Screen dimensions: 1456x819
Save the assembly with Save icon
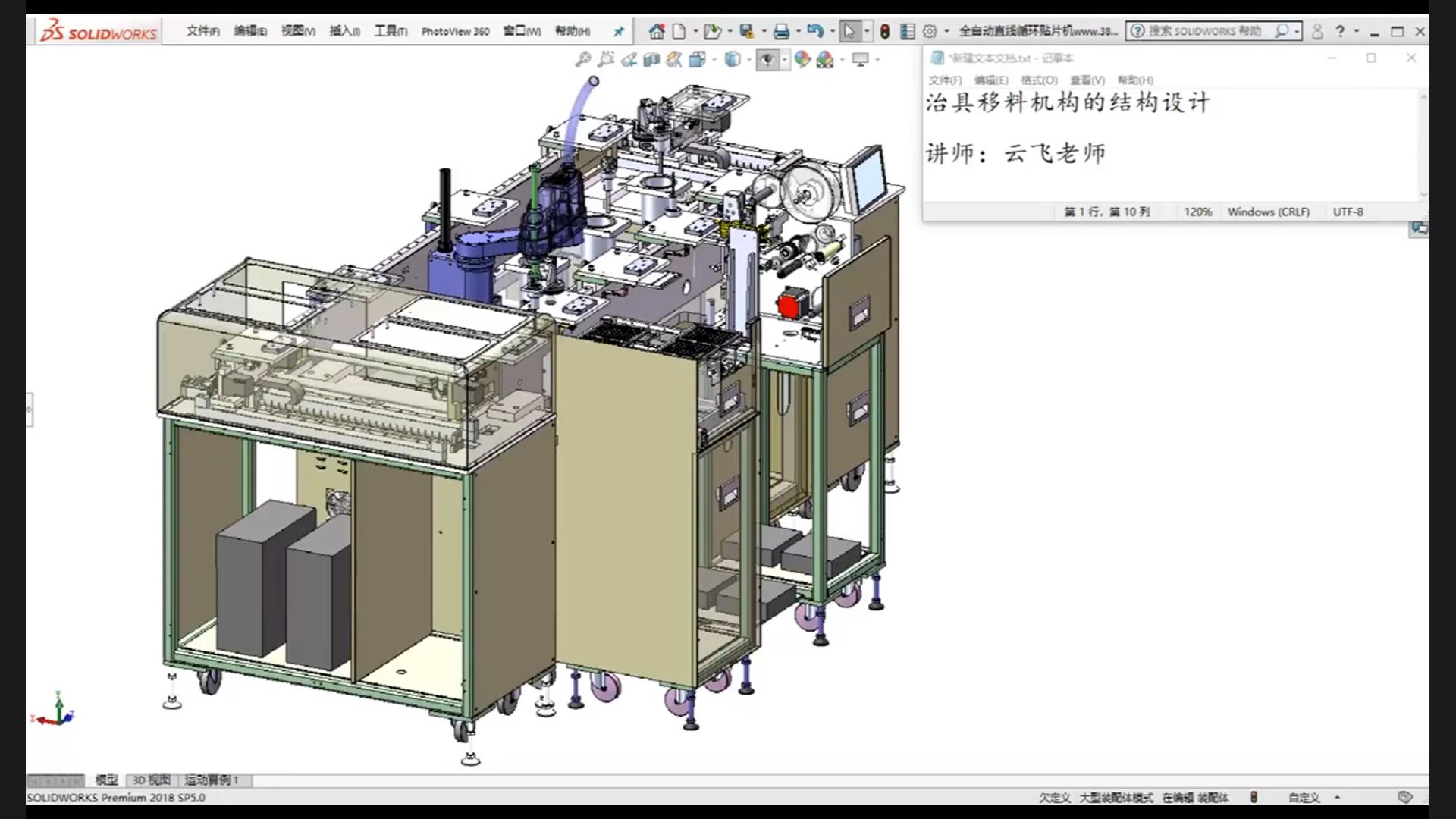click(x=747, y=31)
